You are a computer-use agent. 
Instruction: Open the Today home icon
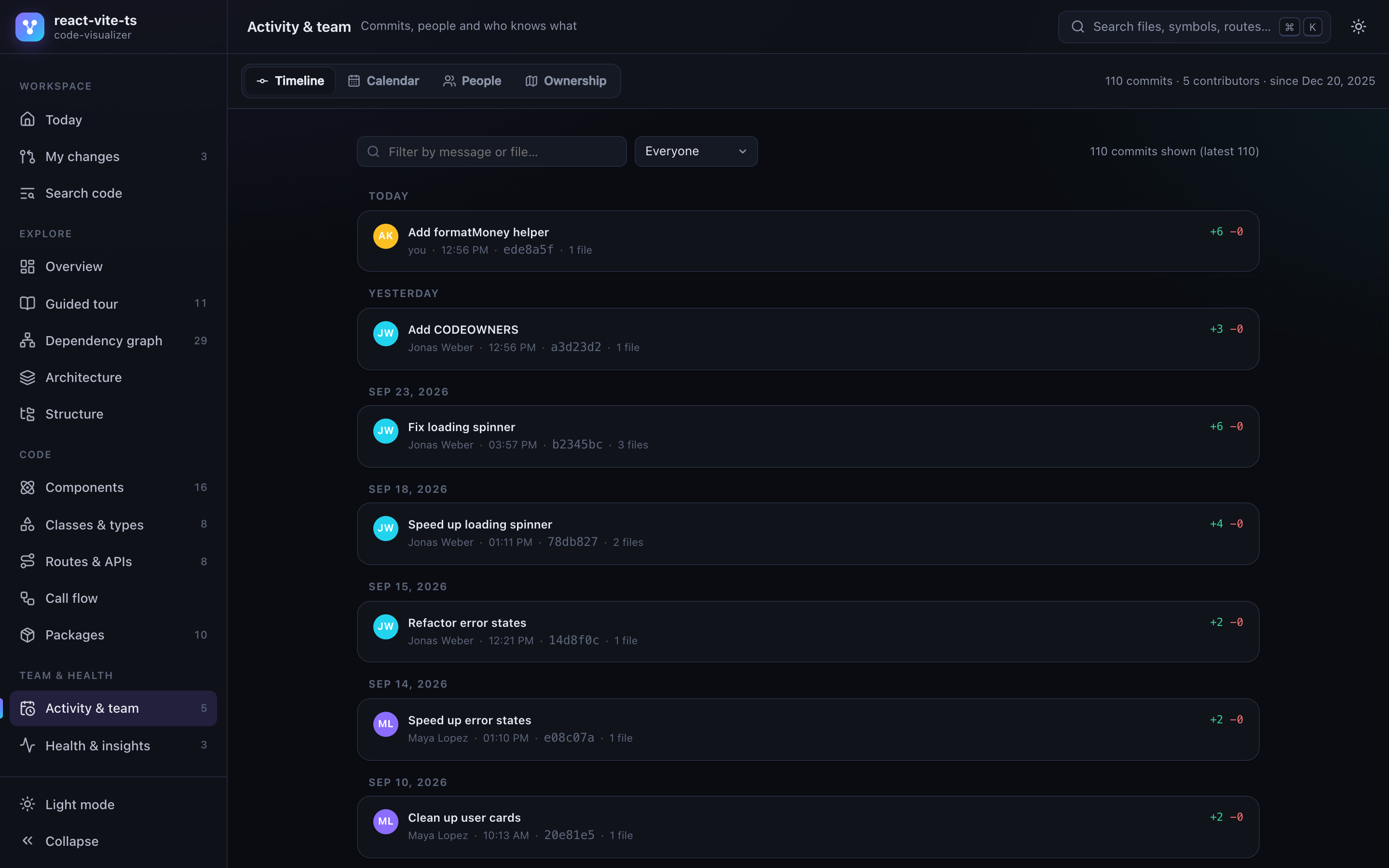[27, 120]
